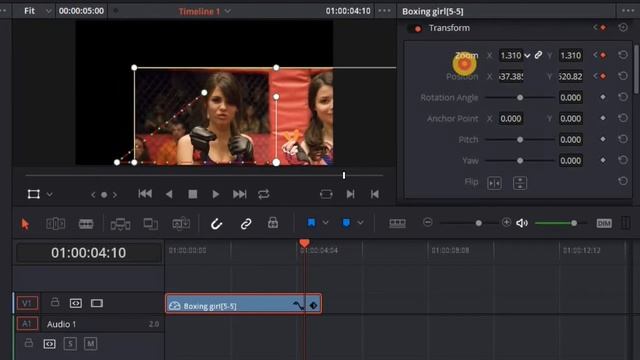640x360 pixels.
Task: Toggle Linked Selection chain icon
Action: pyautogui.click(x=246, y=224)
